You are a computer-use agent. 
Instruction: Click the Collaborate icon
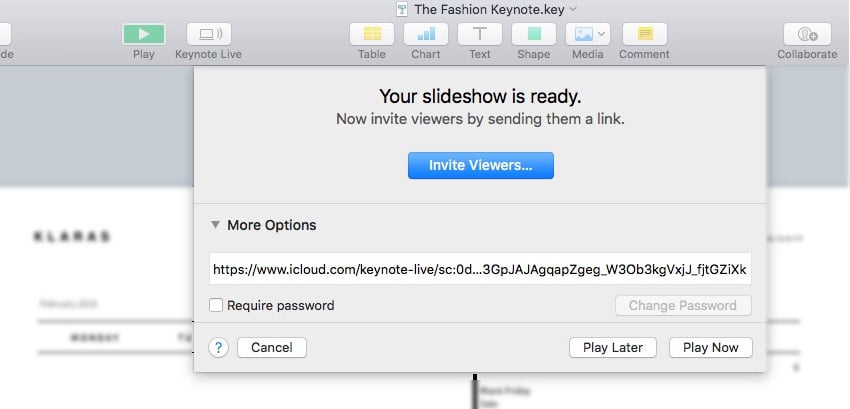click(x=806, y=33)
